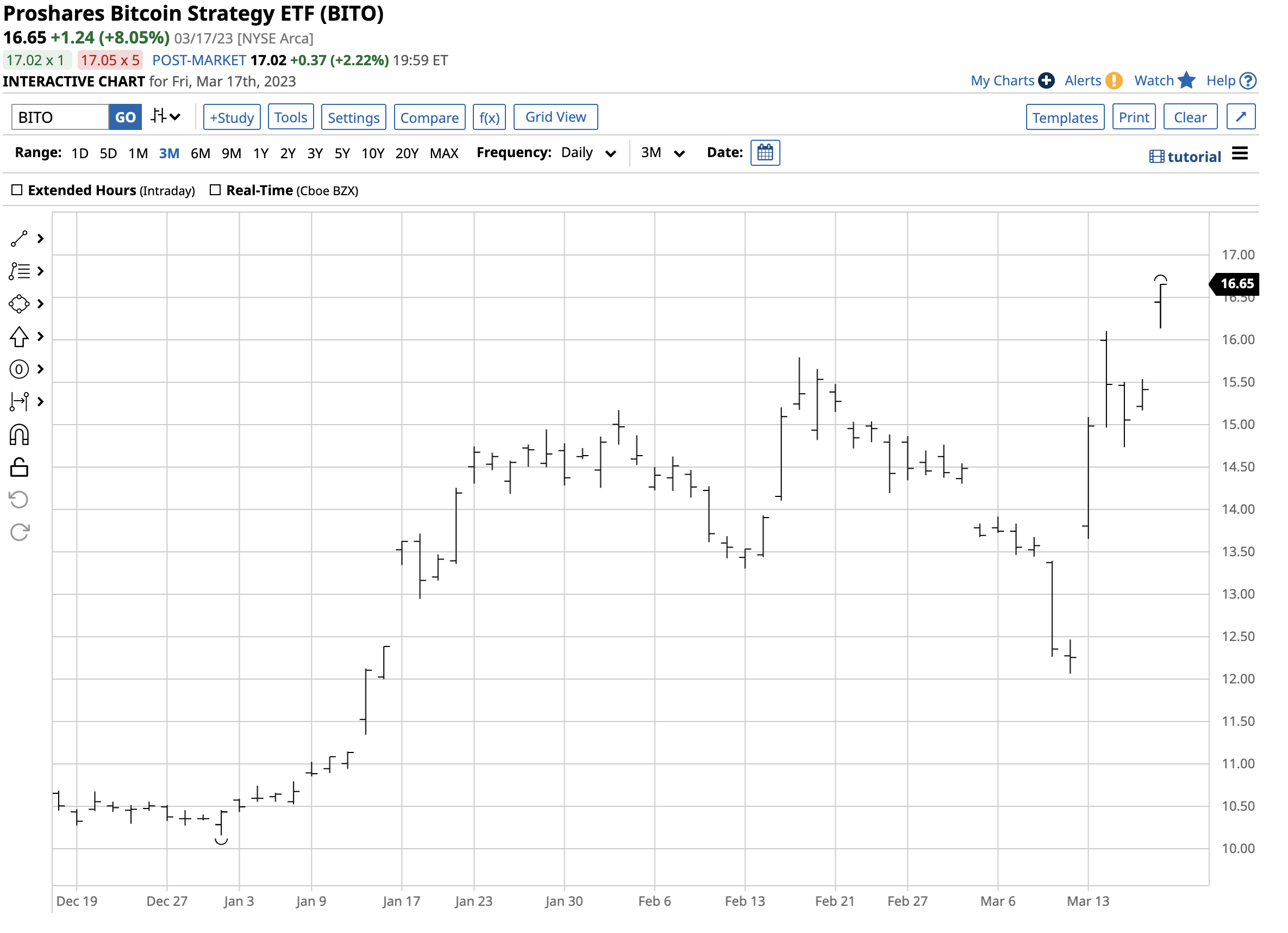Enable Real-Time Cboe BZX checkbox

(x=215, y=190)
